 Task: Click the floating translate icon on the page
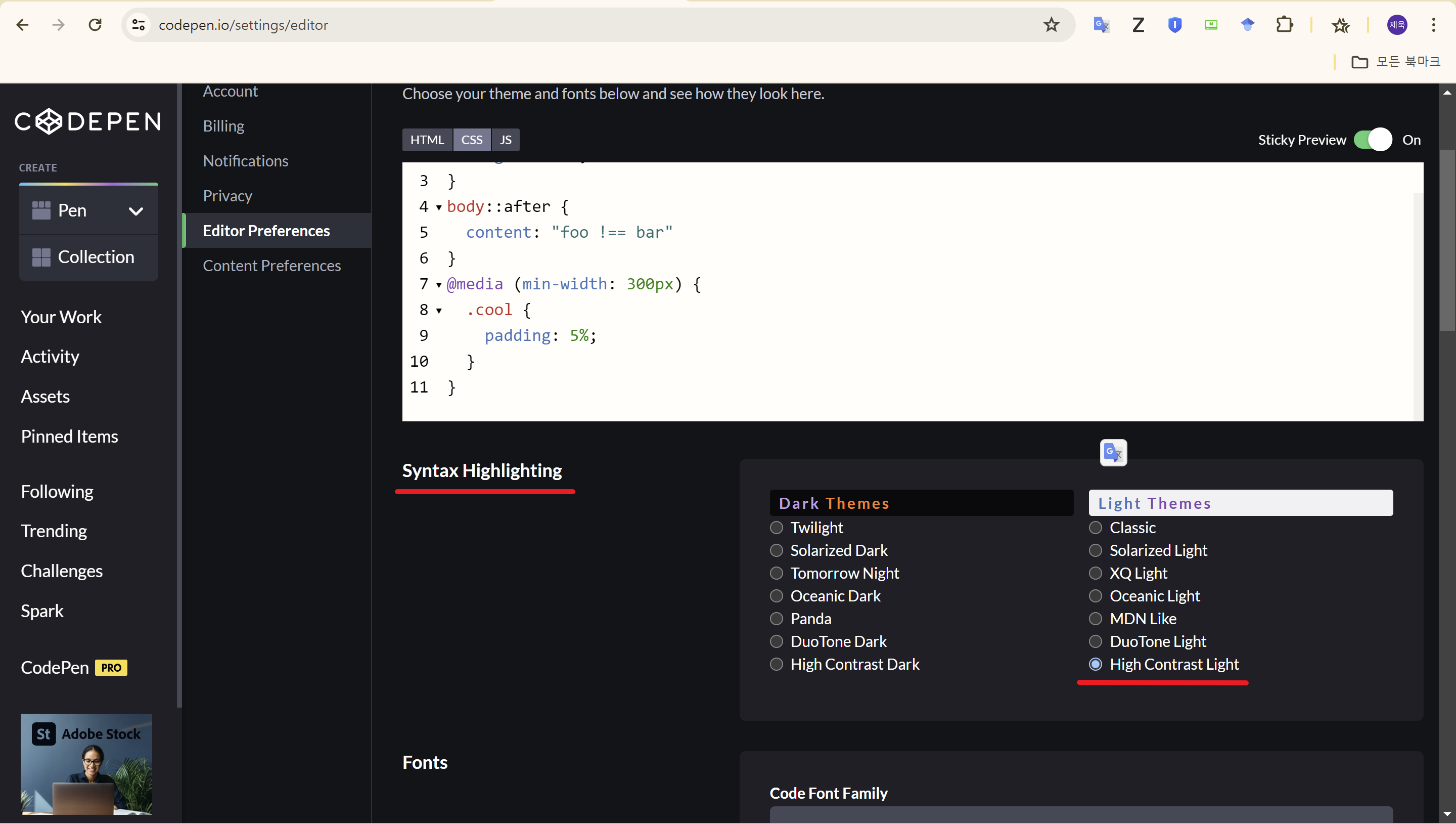pos(1113,452)
